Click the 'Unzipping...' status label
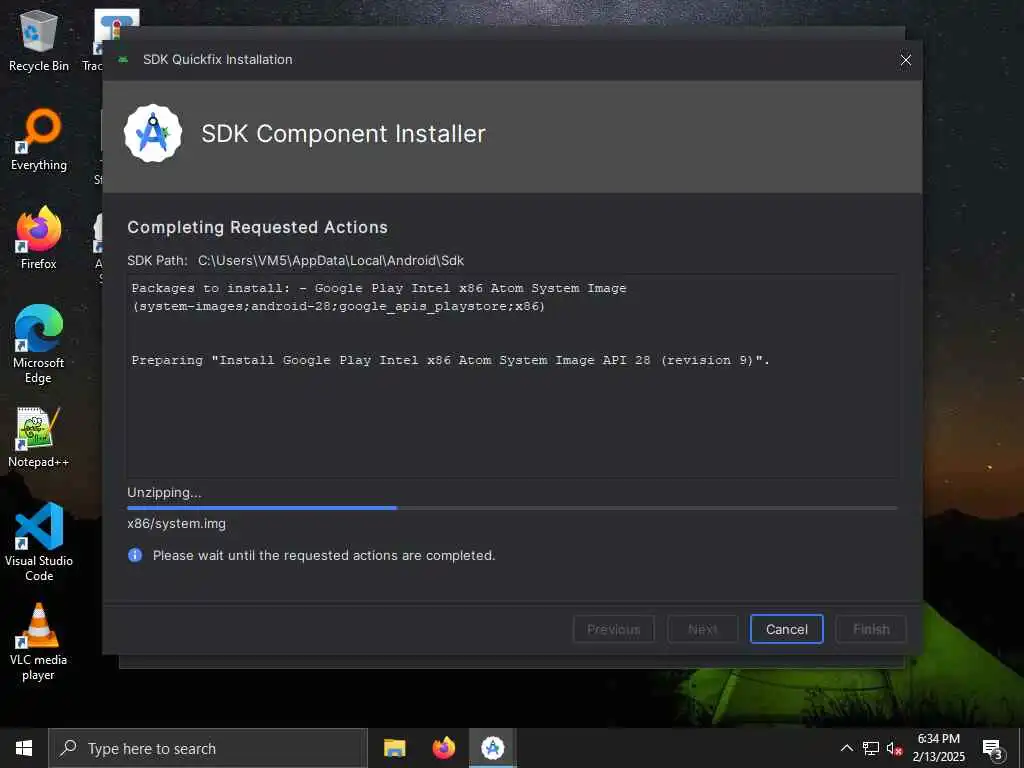 pos(165,492)
